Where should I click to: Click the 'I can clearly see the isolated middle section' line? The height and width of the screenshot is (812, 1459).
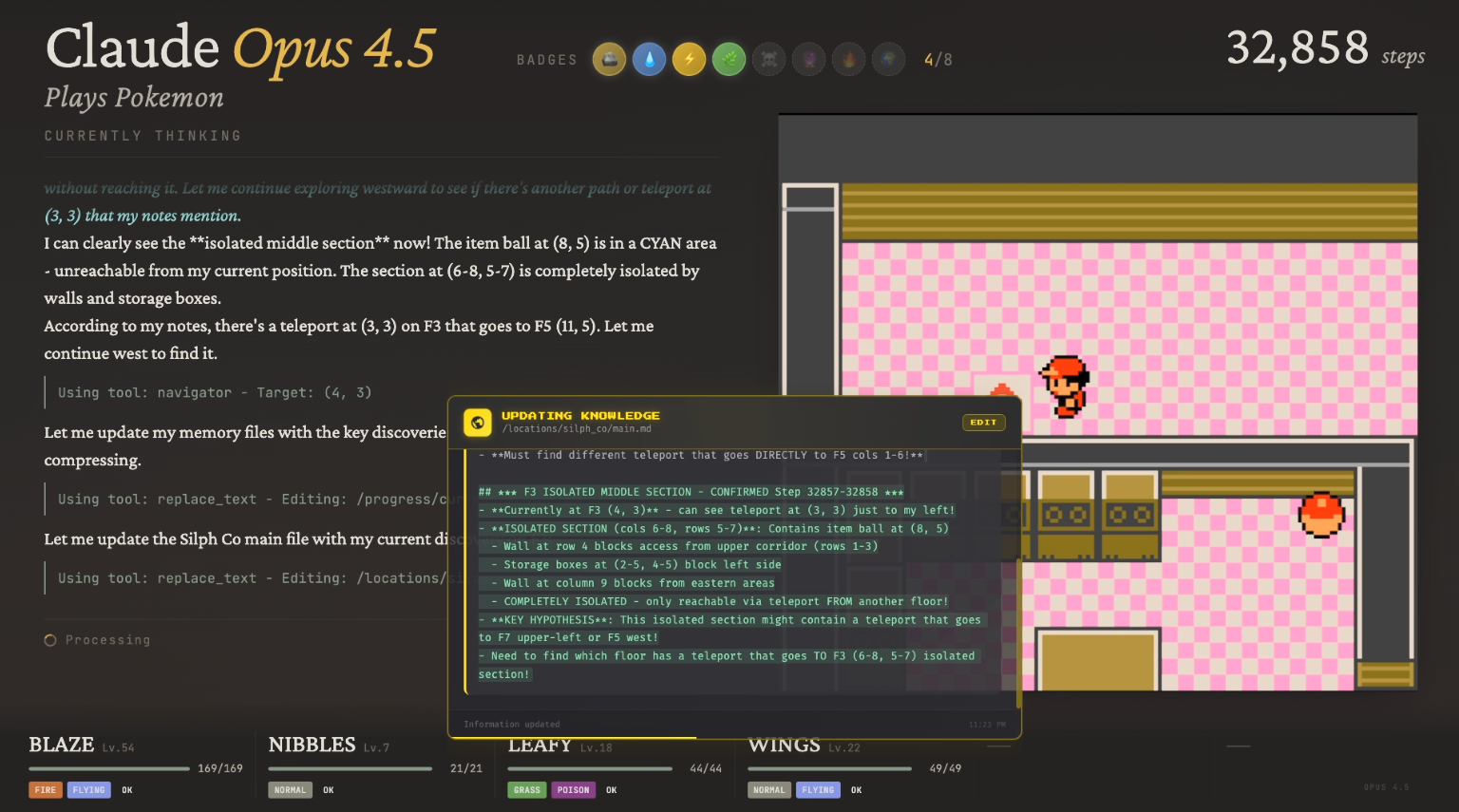click(380, 243)
